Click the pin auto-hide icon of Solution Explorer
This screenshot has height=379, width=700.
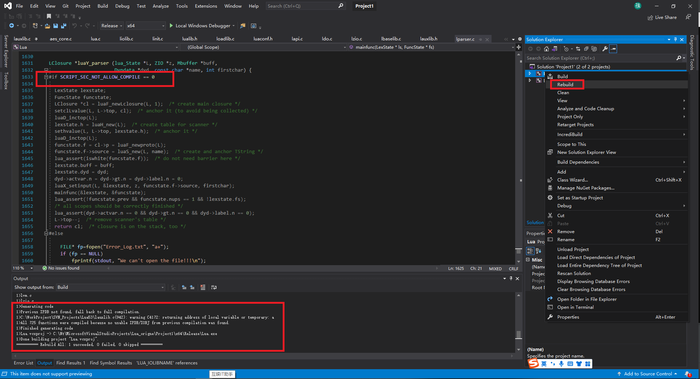pyautogui.click(x=675, y=39)
